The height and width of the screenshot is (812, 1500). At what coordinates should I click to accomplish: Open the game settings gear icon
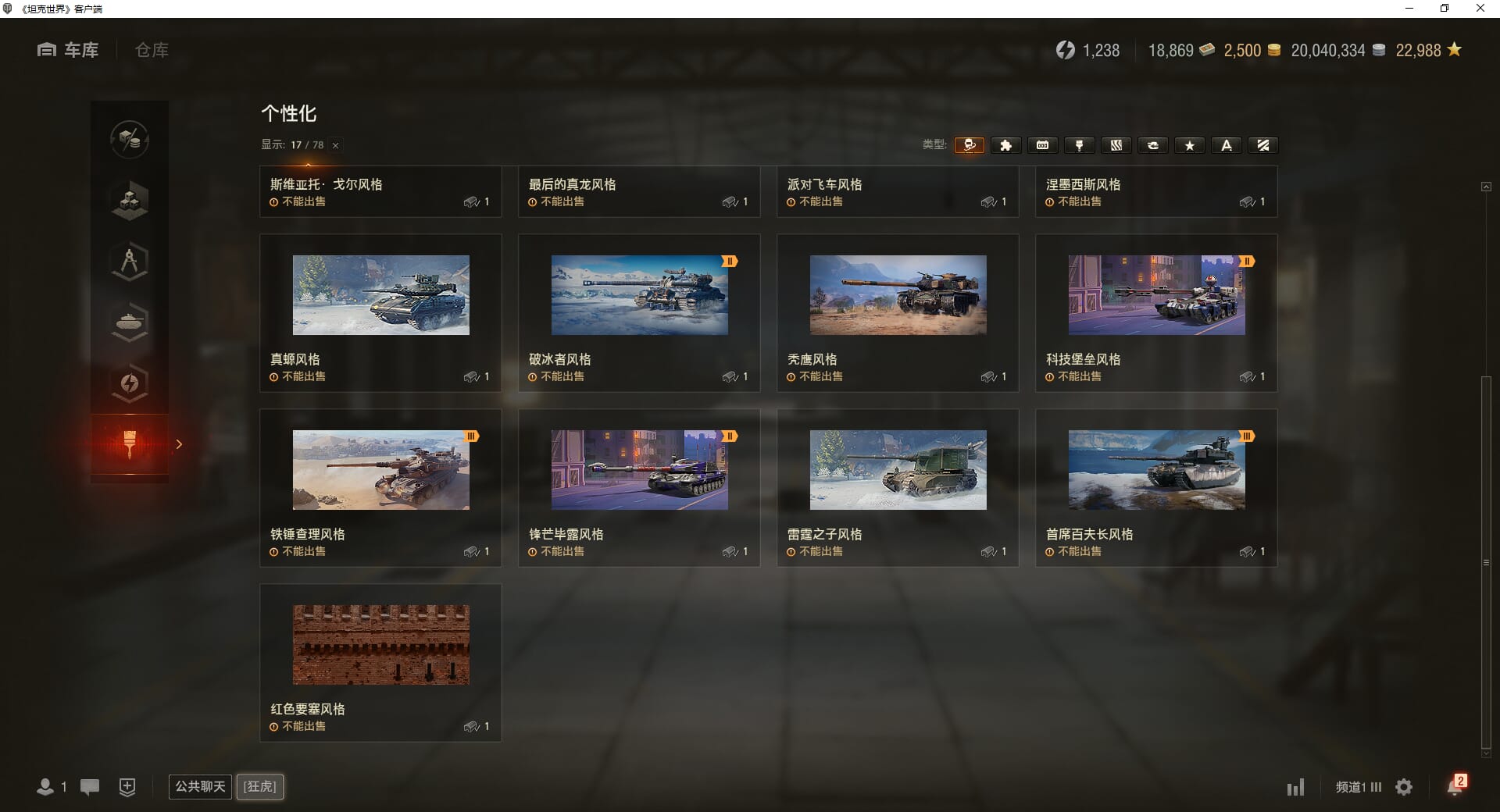click(x=1404, y=787)
